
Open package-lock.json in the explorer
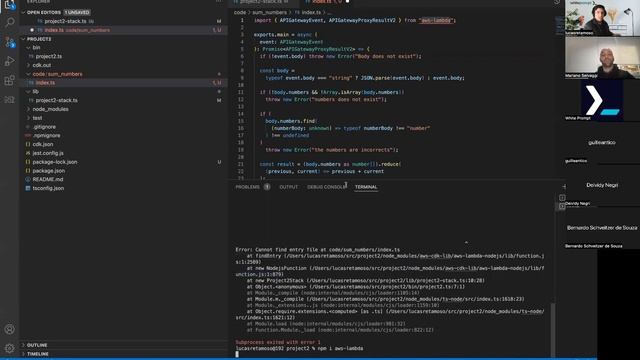coord(55,162)
